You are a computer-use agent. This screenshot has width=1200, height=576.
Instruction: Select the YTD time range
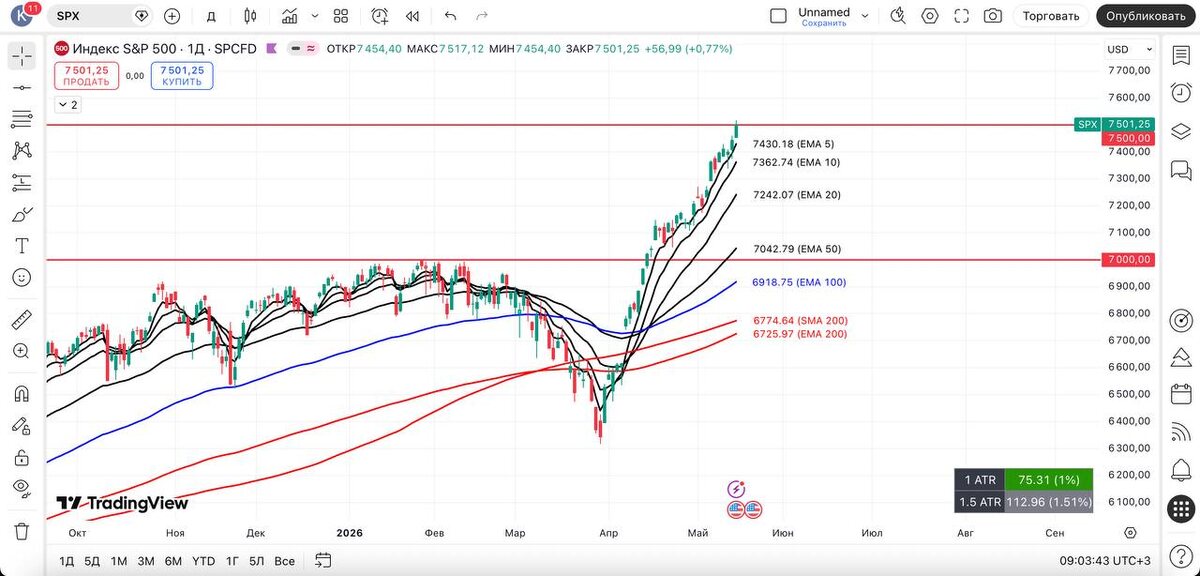tap(203, 560)
